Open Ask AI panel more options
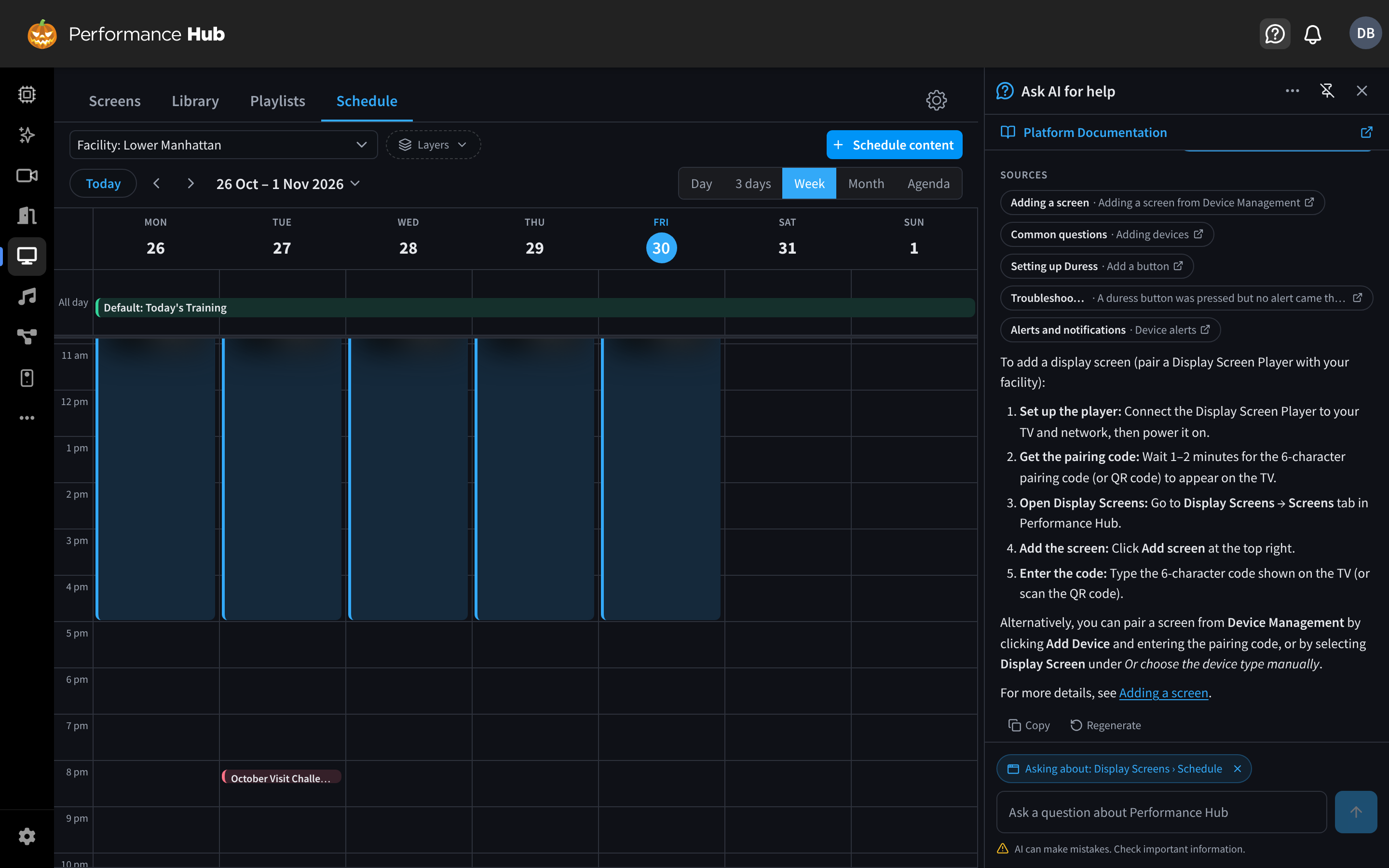 pyautogui.click(x=1292, y=91)
